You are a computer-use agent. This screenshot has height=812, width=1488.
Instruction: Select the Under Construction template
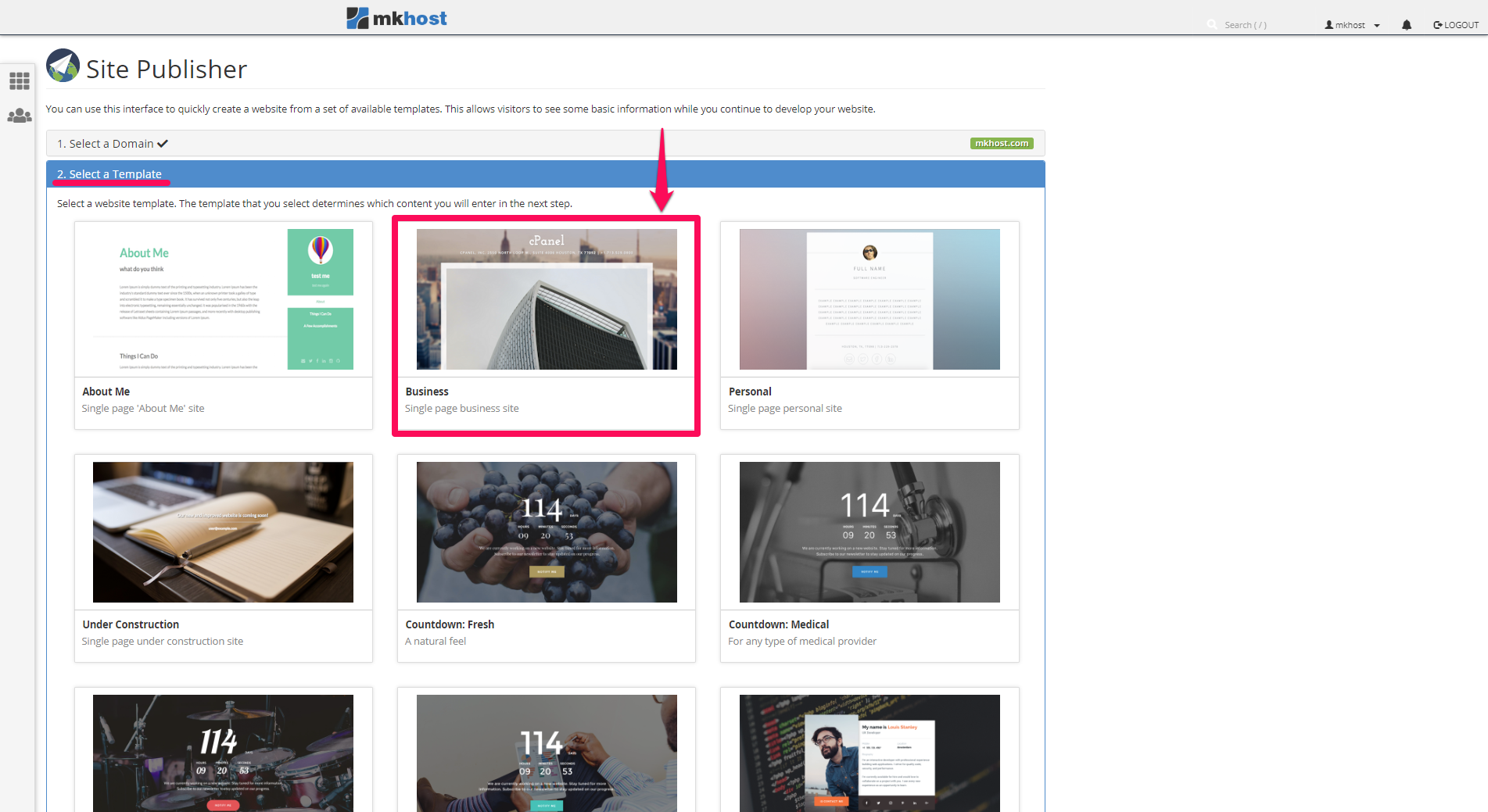[x=223, y=532]
